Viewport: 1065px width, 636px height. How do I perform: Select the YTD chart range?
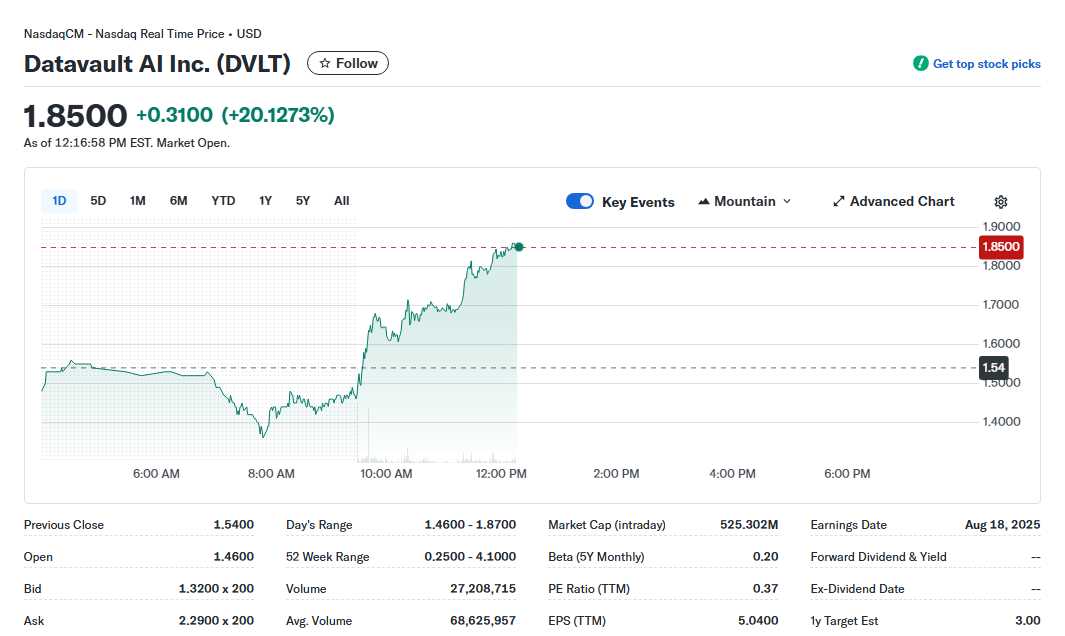point(222,200)
